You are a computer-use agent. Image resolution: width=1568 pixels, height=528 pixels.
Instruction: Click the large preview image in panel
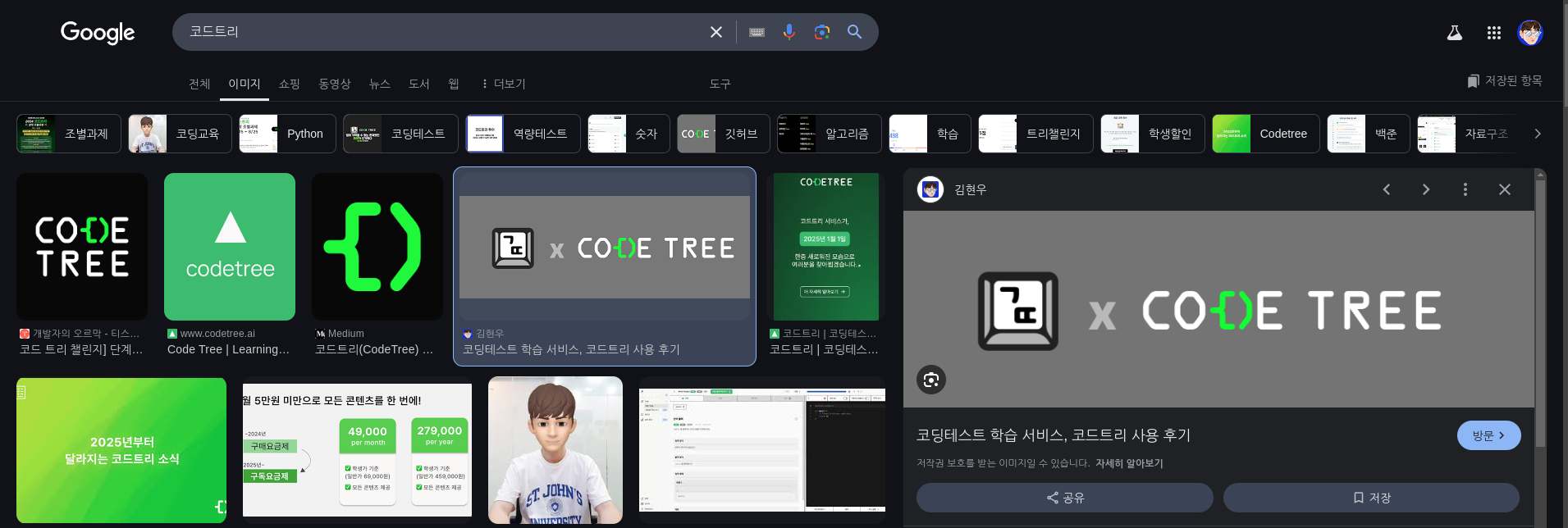[x=1218, y=309]
